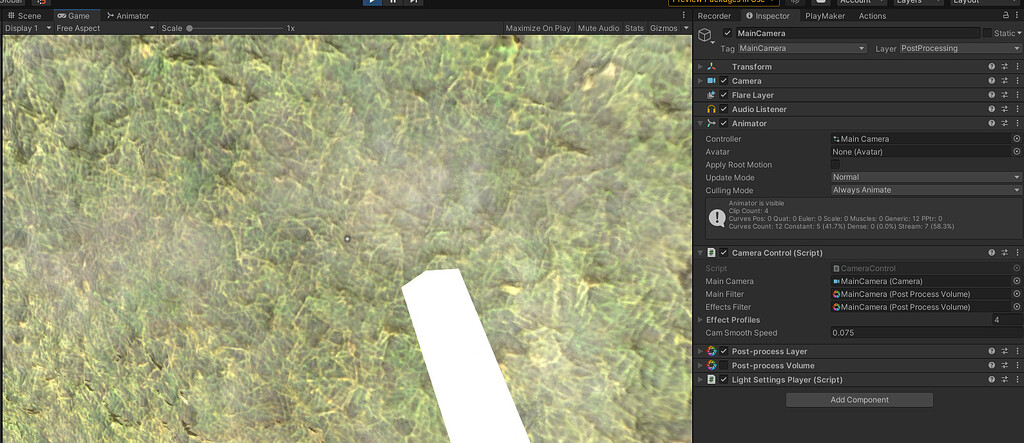
Task: Expand the Effect Profiles foldout
Action: [700, 320]
